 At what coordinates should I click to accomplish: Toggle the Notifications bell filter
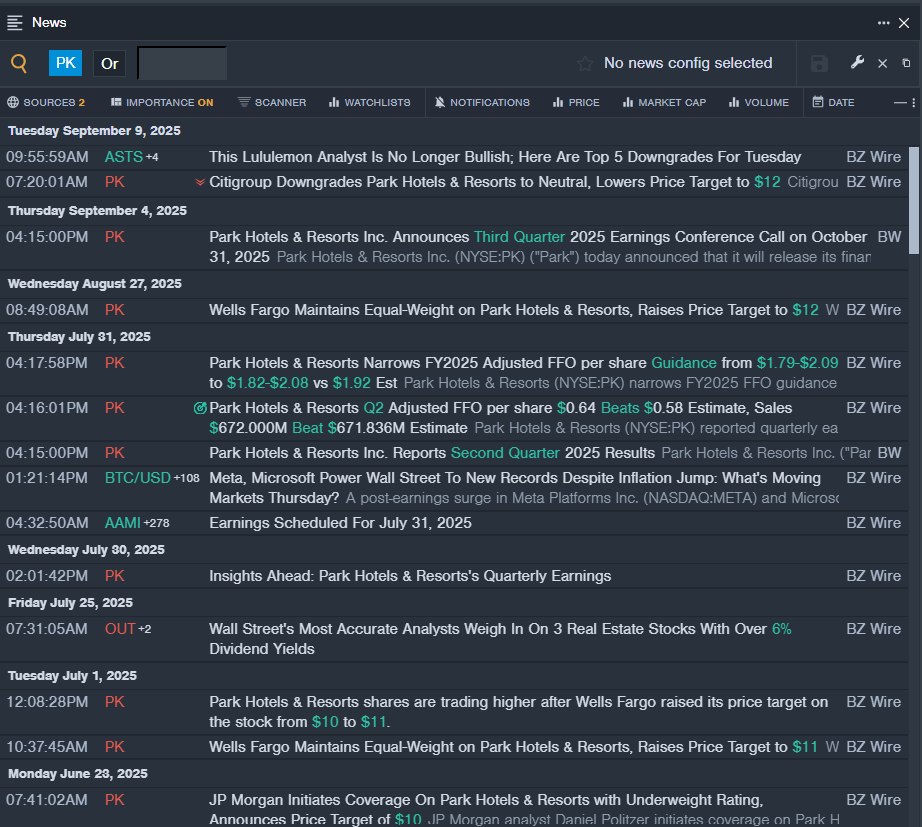[x=482, y=102]
